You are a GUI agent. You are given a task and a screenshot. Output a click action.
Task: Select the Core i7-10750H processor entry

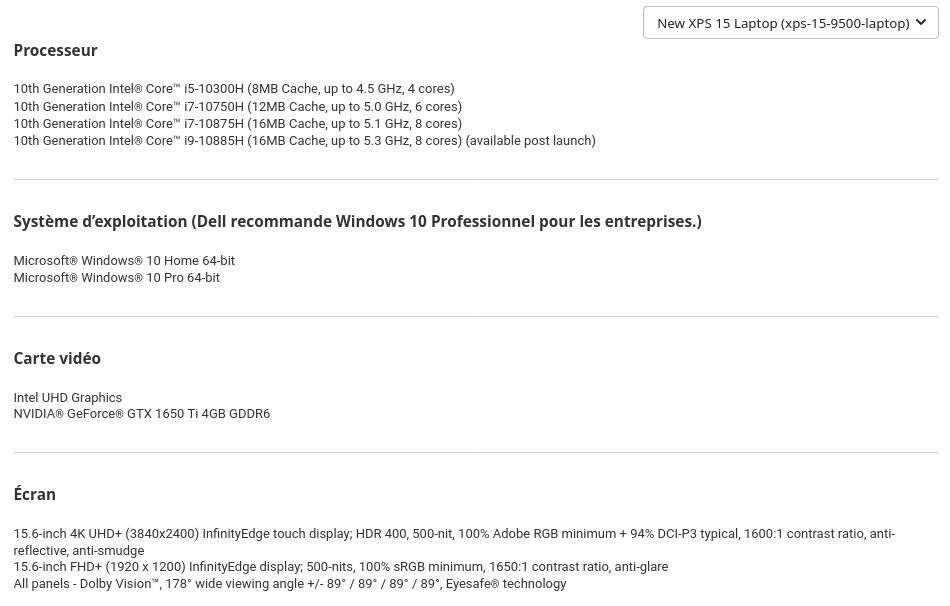237,106
